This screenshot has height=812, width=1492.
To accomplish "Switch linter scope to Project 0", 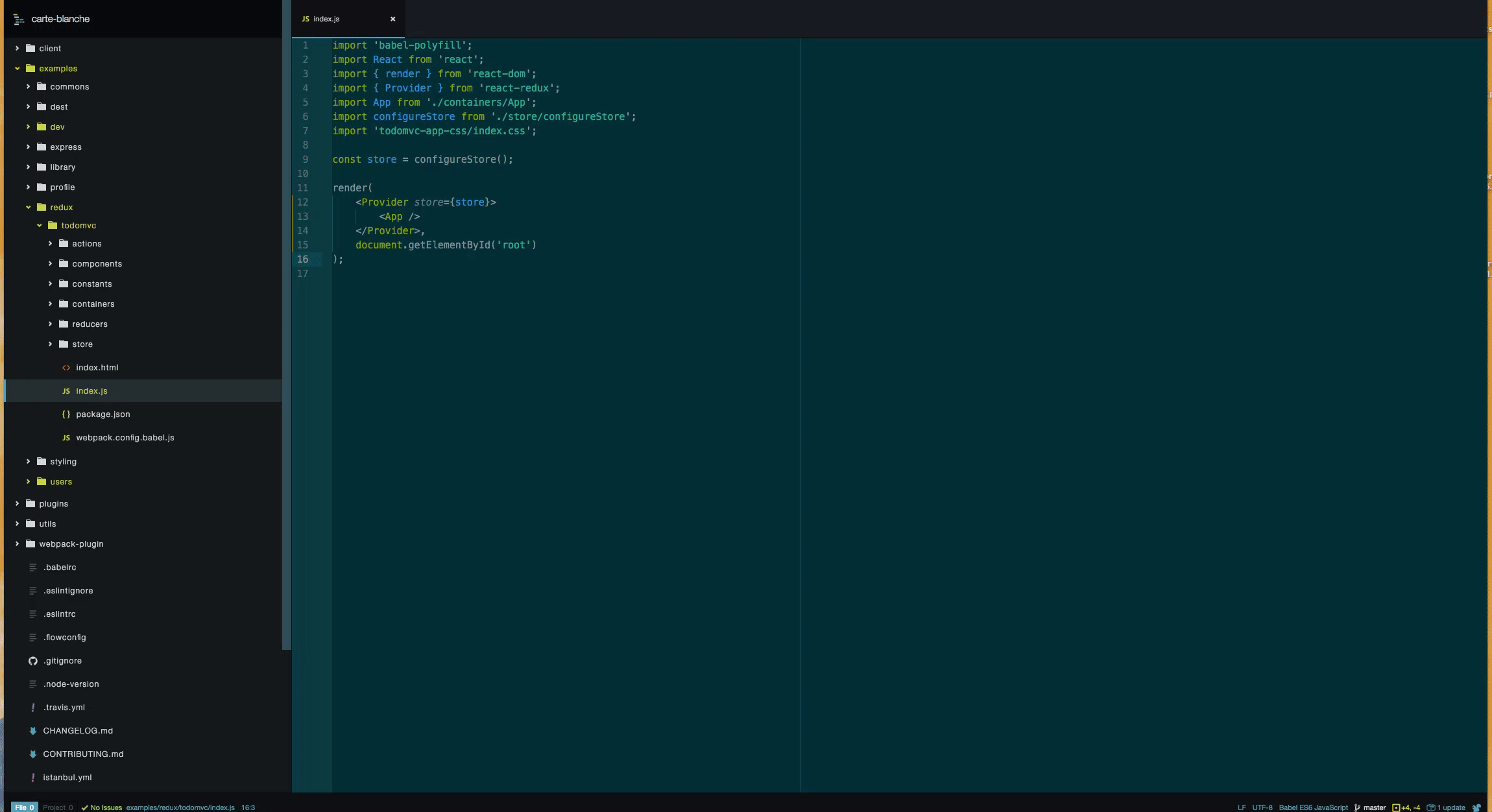I will click(x=58, y=807).
